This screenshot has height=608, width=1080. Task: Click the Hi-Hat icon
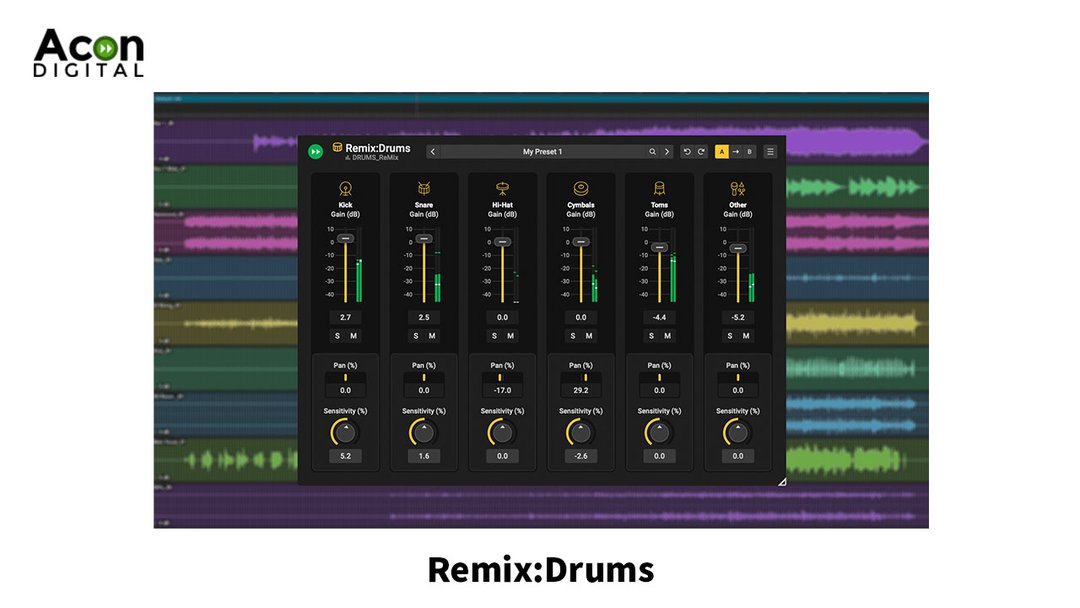[502, 187]
